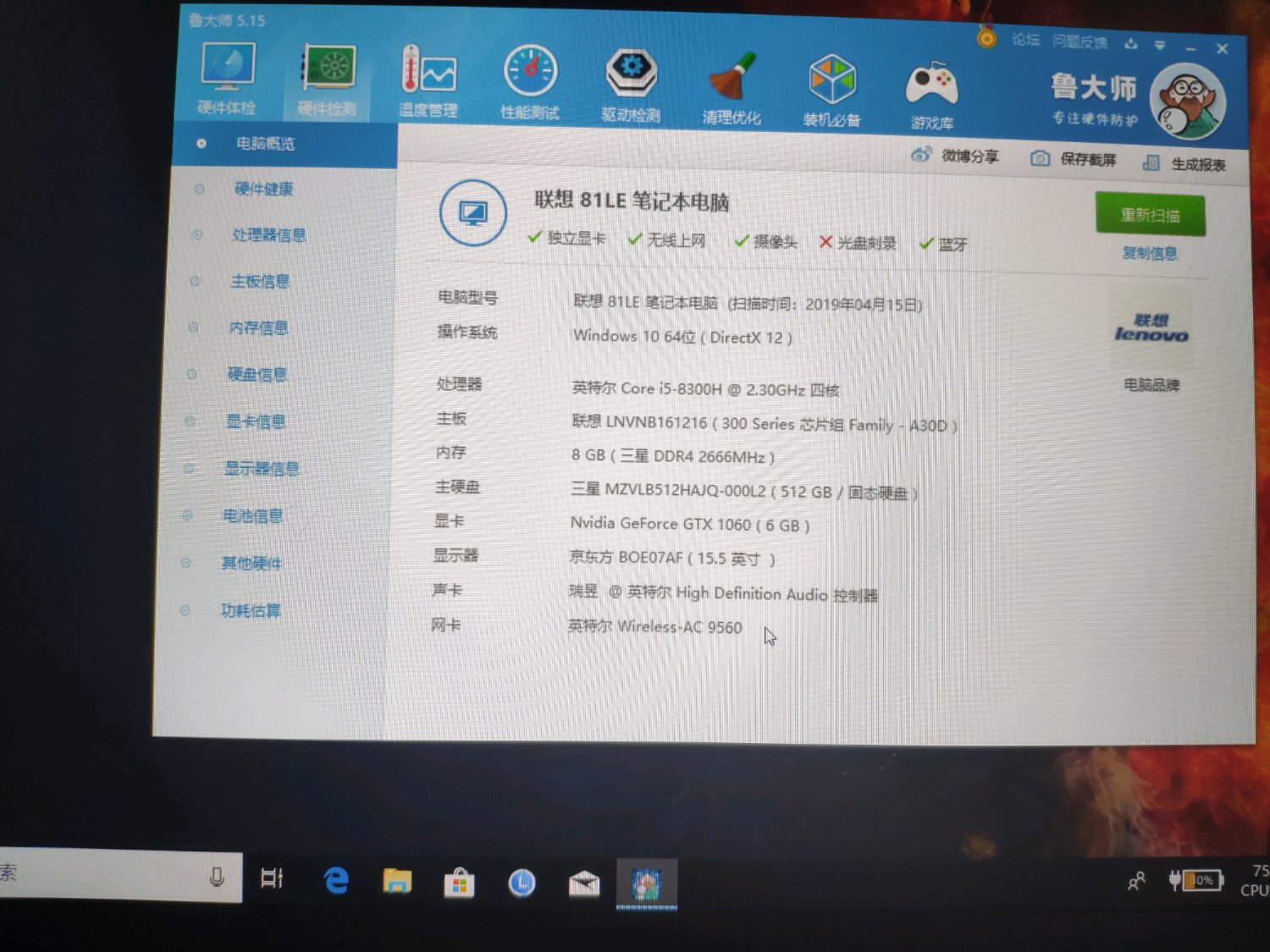Click the microphone icon in the search box
Screen dimensions: 1270x952
(x=217, y=877)
